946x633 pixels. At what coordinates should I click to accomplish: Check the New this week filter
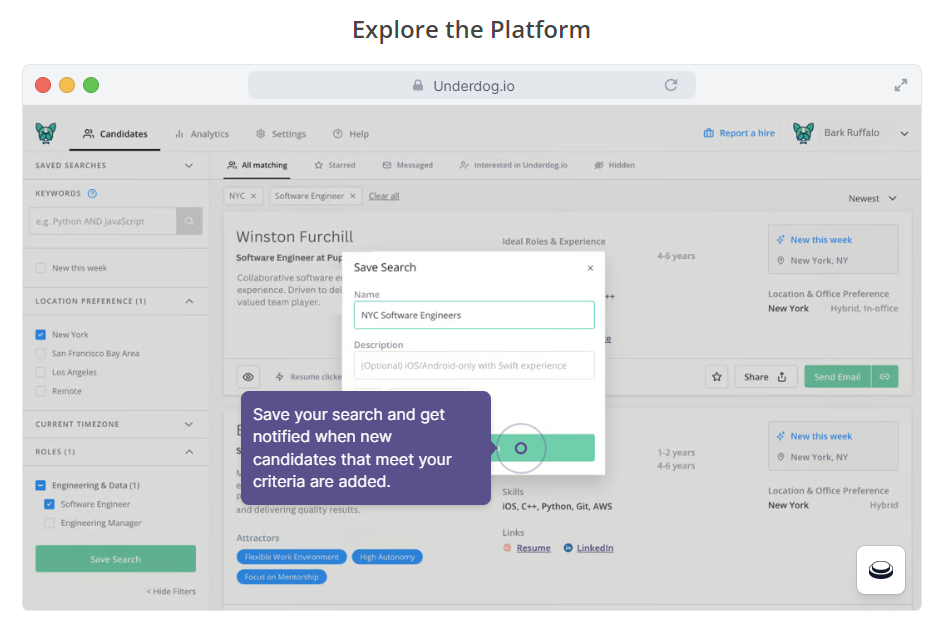point(42,268)
